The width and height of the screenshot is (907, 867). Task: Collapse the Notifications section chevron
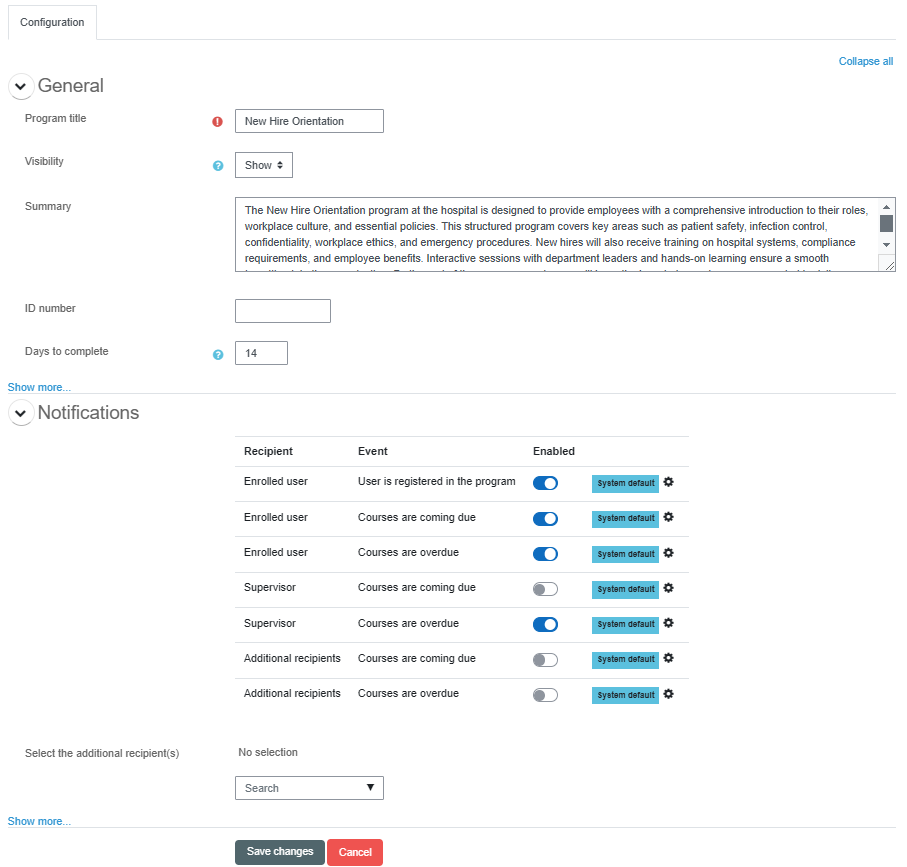tap(20, 413)
